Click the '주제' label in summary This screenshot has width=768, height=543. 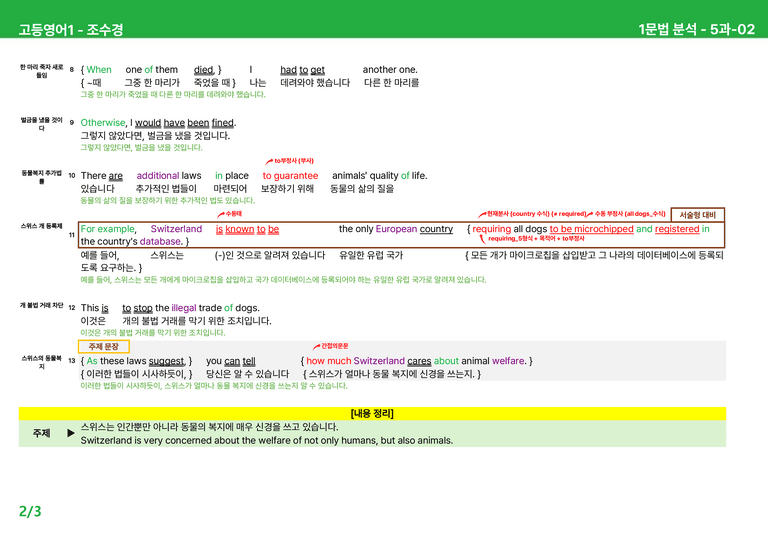(x=41, y=433)
